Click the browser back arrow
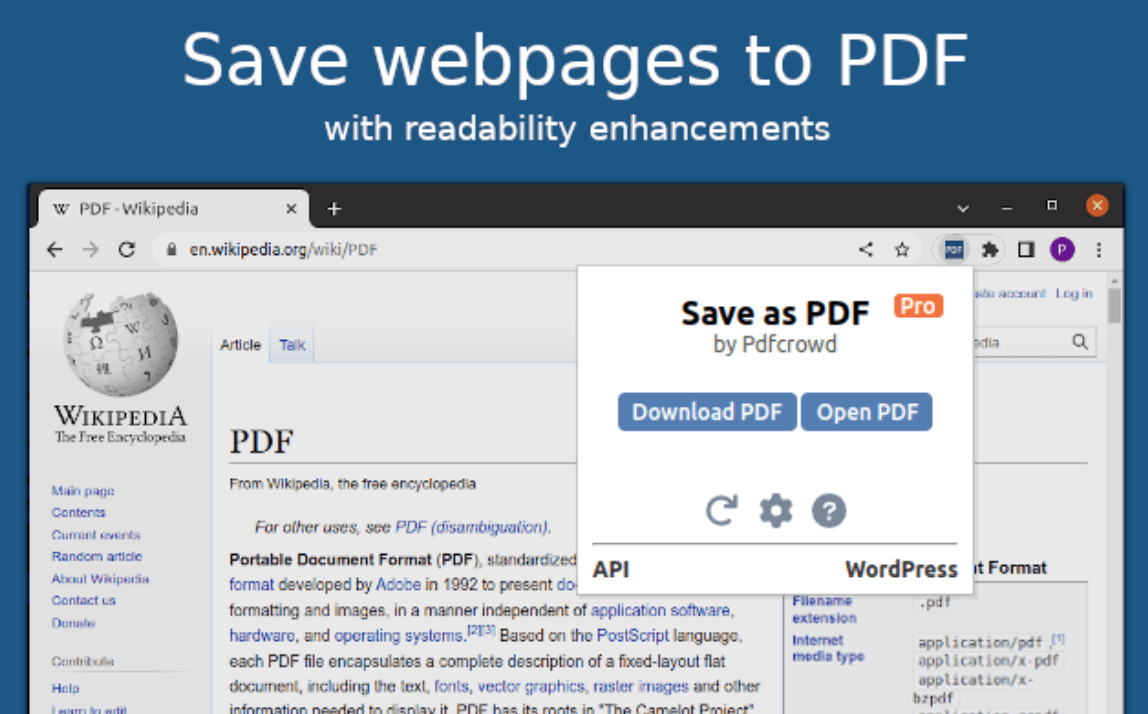1148x714 pixels. 55,250
